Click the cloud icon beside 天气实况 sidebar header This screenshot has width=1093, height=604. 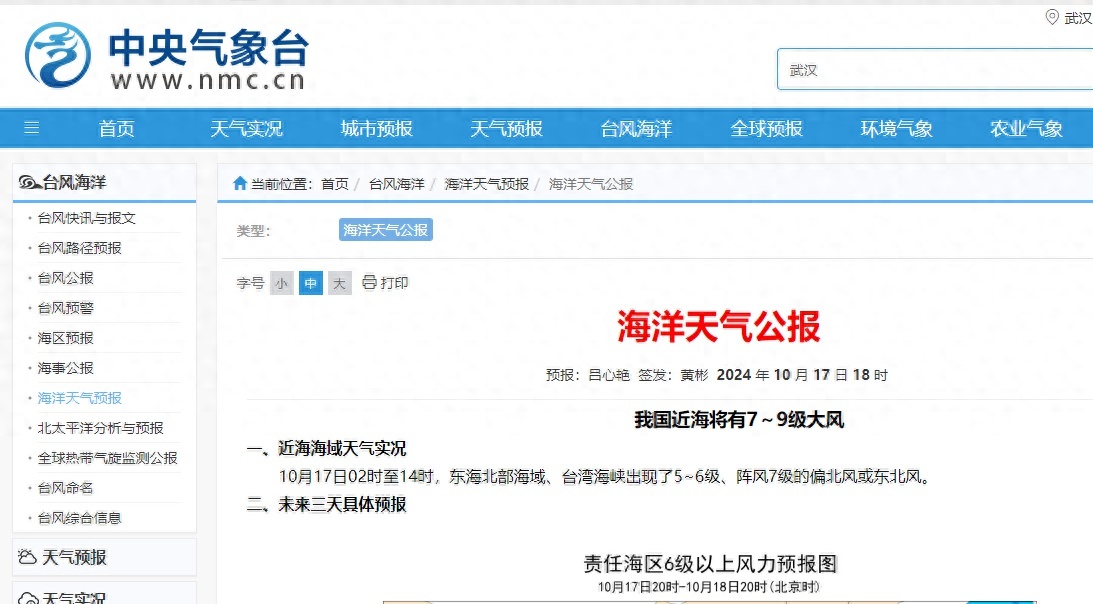click(28, 598)
